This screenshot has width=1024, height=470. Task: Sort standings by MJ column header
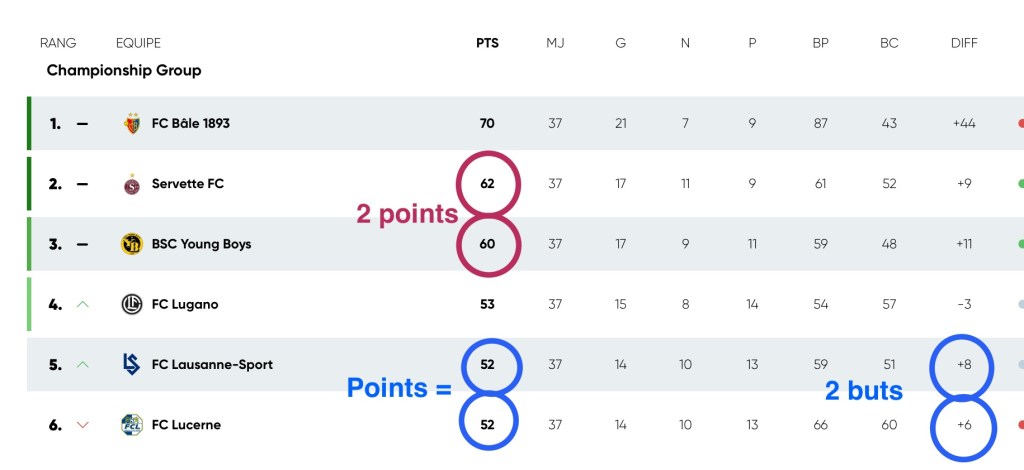tap(555, 43)
